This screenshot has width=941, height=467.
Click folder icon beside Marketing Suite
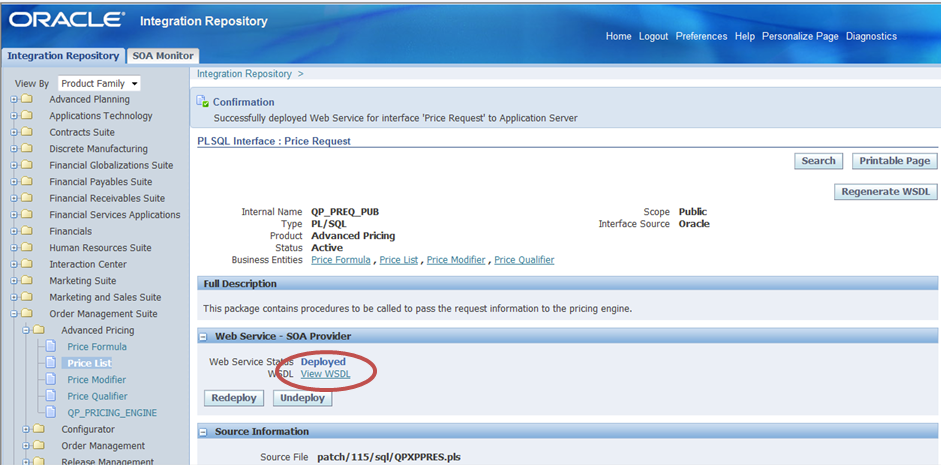pyautogui.click(x=27, y=281)
